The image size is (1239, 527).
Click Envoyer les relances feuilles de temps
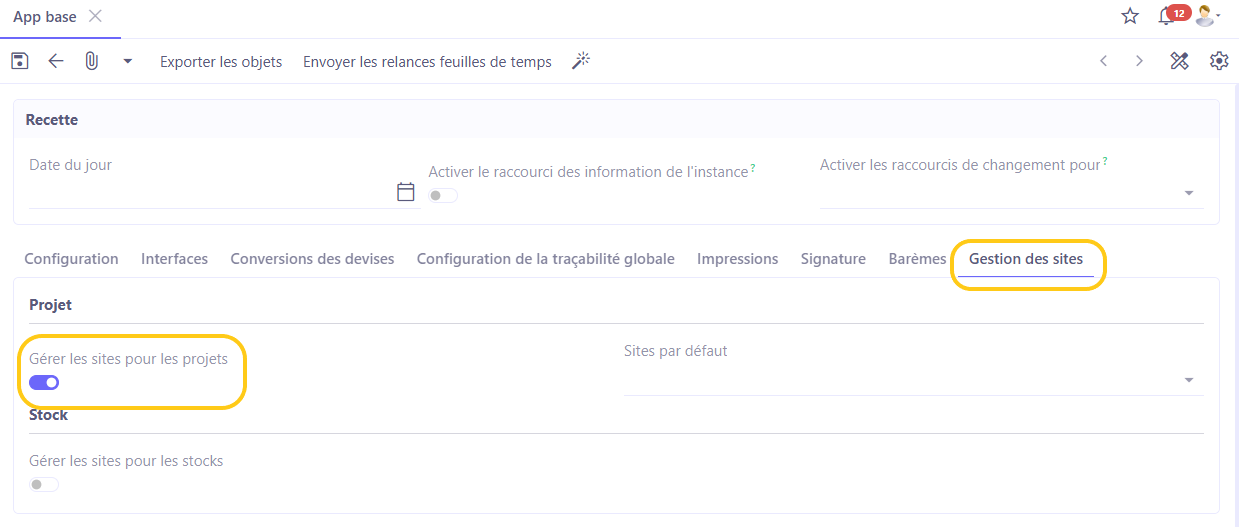coord(427,62)
